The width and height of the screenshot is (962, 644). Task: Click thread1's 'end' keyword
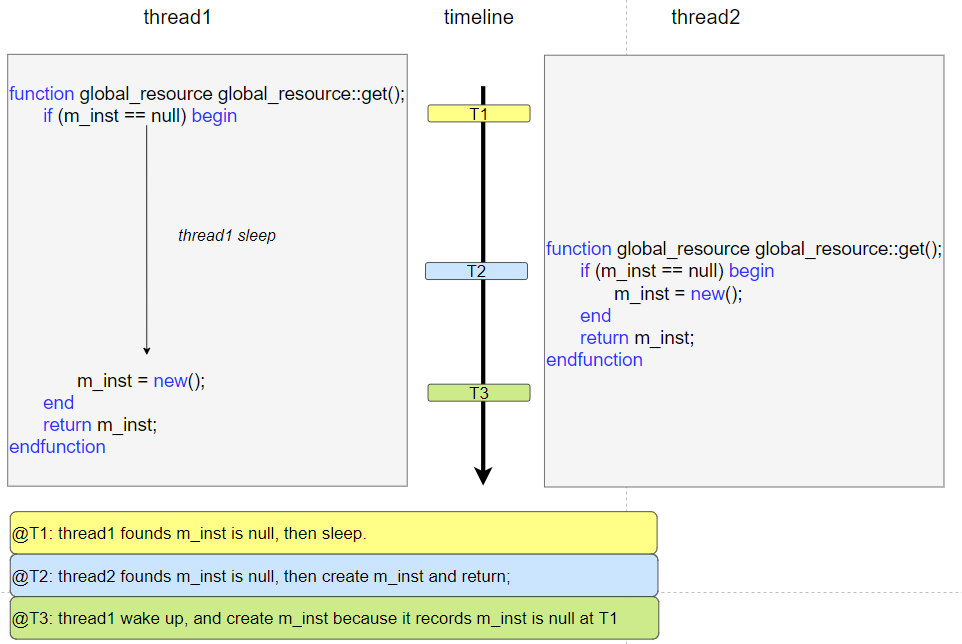pos(58,403)
